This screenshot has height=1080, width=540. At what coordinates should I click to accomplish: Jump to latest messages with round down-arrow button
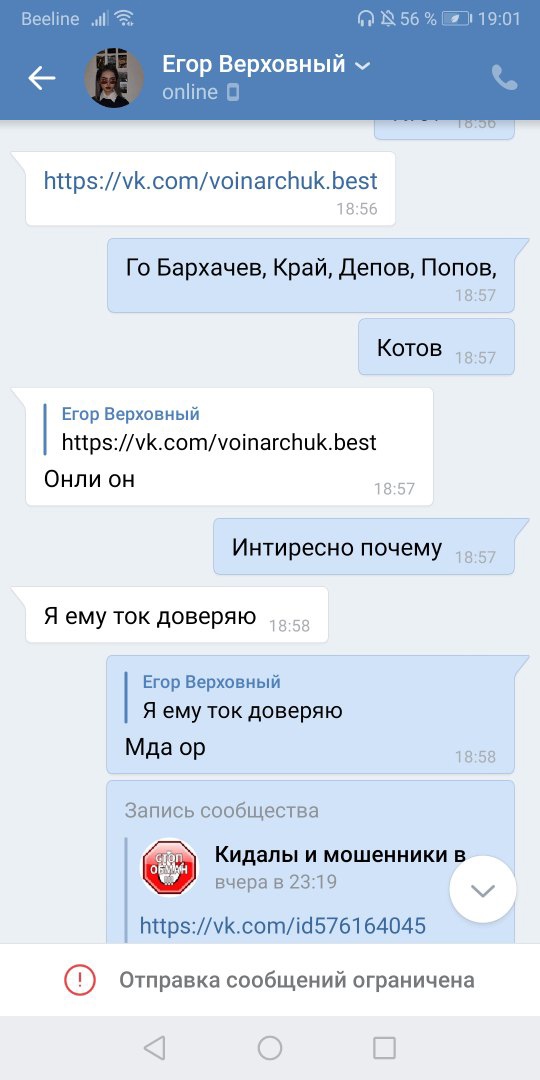click(x=482, y=890)
